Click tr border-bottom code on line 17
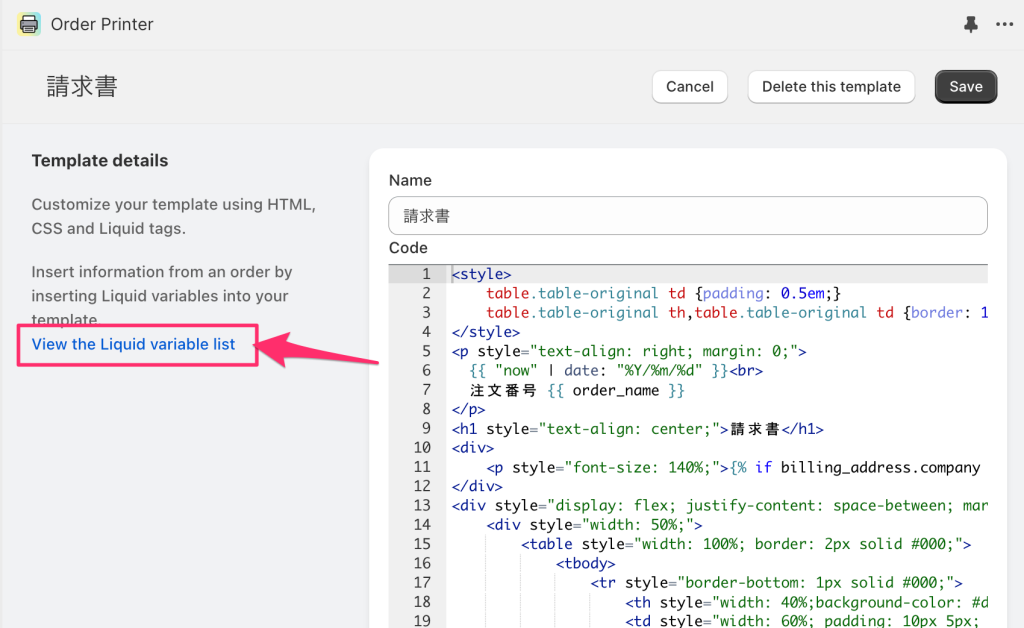The width and height of the screenshot is (1024, 628). pyautogui.click(x=776, y=582)
